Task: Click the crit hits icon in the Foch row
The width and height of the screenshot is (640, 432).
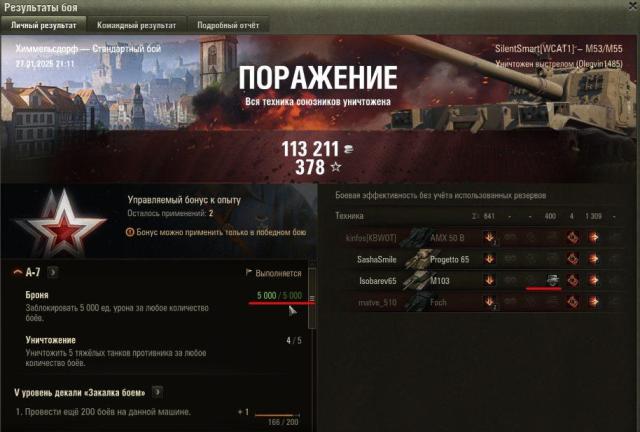Action: click(x=573, y=302)
